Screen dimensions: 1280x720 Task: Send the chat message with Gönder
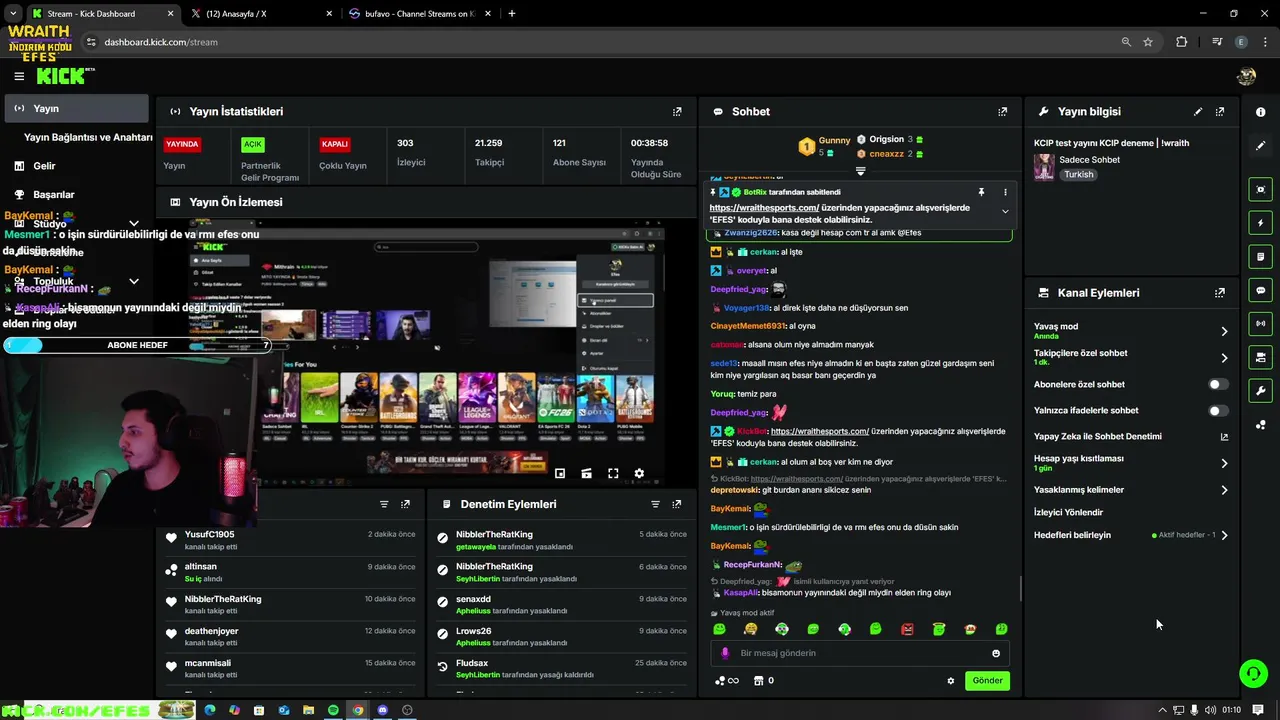pos(987,681)
